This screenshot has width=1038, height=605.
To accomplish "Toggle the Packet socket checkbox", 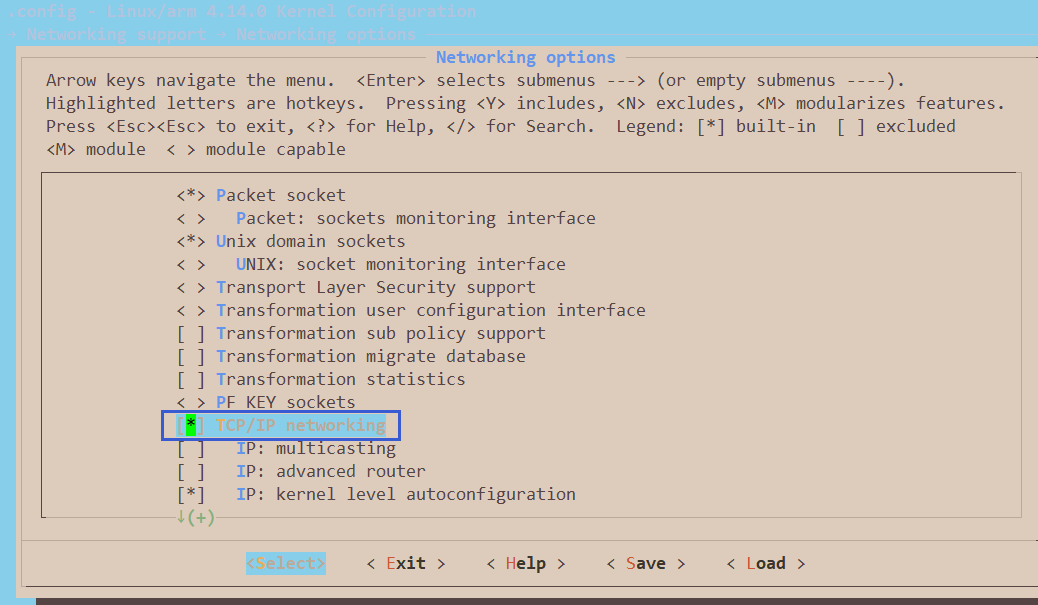I will click(x=191, y=195).
